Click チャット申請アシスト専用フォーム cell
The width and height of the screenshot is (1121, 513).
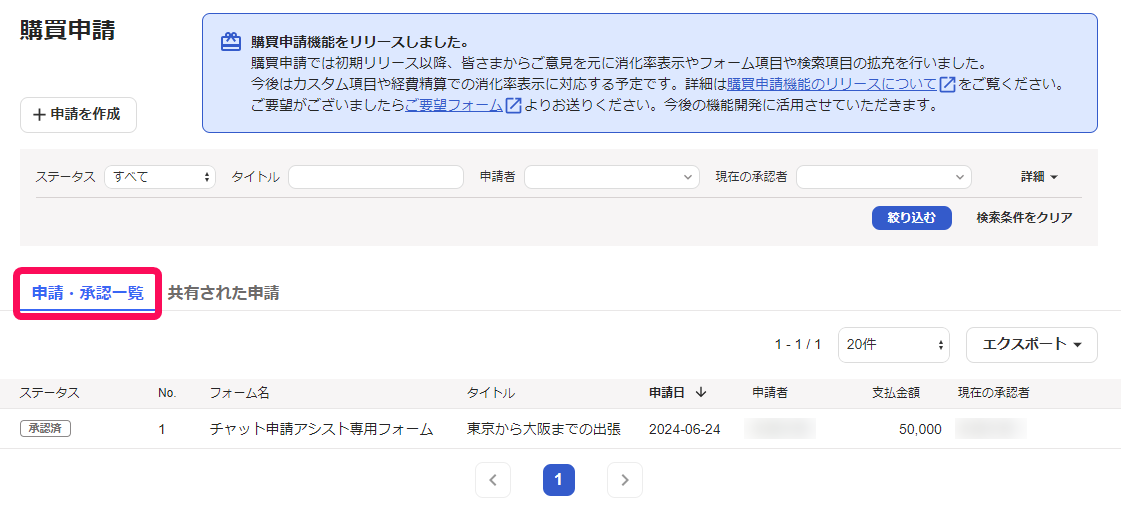322,429
